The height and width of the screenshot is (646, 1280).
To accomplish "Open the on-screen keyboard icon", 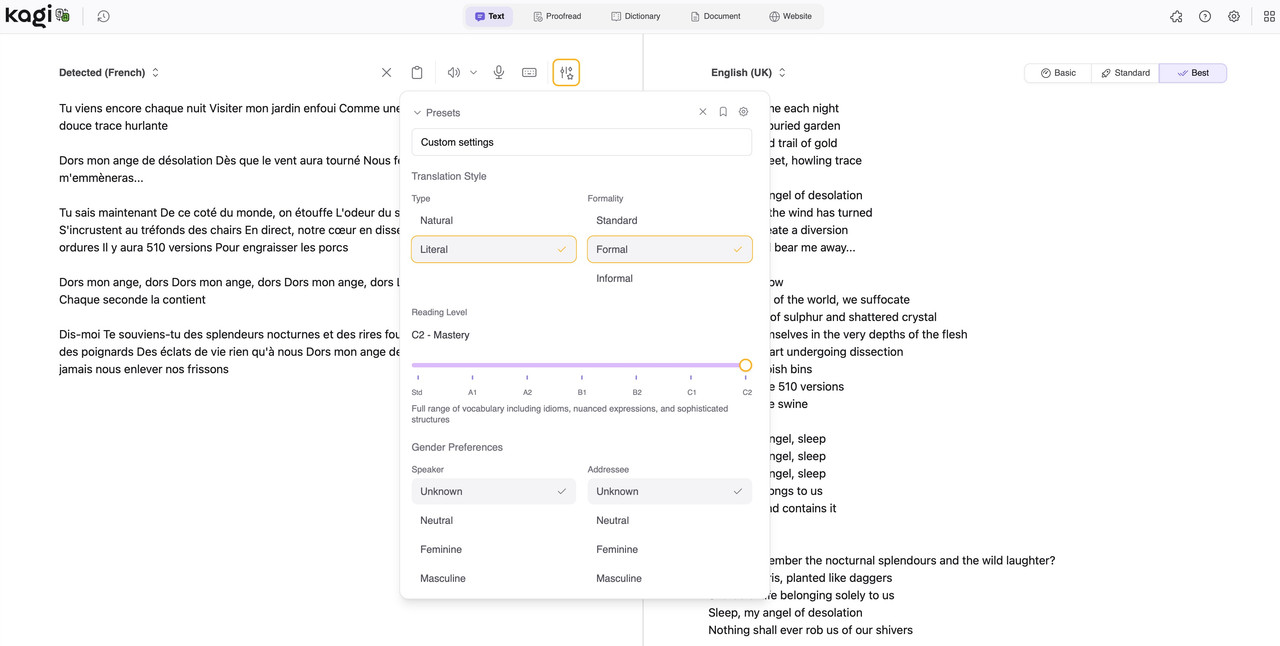I will coord(529,72).
